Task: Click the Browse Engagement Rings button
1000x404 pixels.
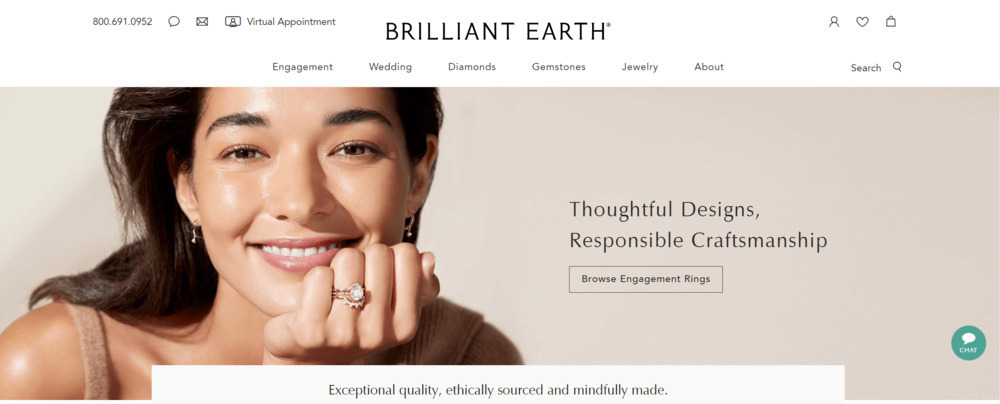Action: [645, 280]
